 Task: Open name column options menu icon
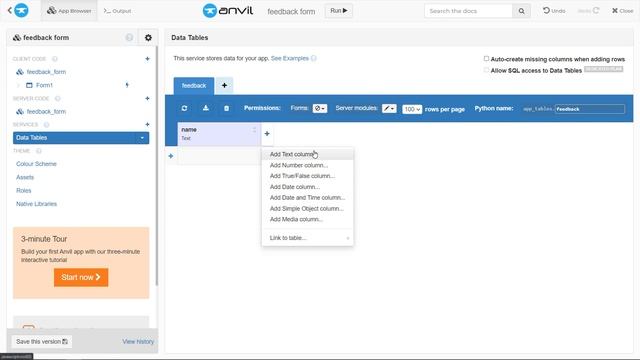(254, 130)
